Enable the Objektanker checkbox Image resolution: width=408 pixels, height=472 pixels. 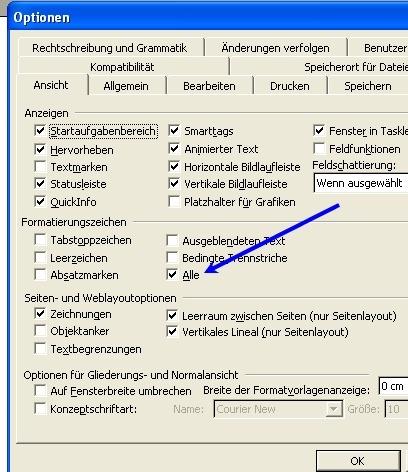pyautogui.click(x=40, y=331)
